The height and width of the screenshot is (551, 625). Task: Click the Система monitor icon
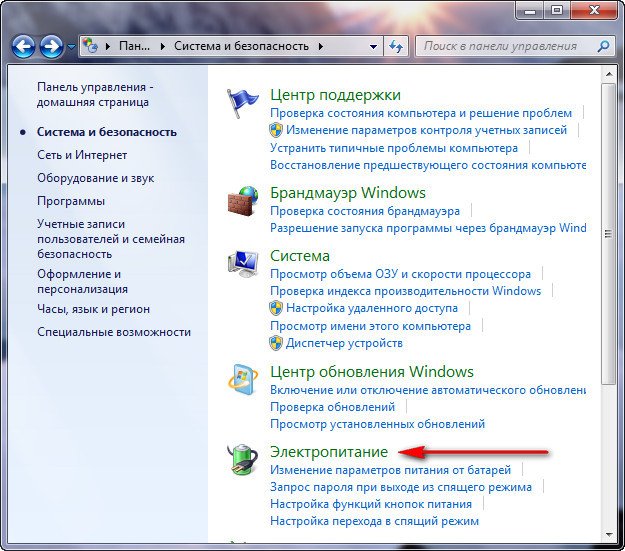click(x=243, y=264)
